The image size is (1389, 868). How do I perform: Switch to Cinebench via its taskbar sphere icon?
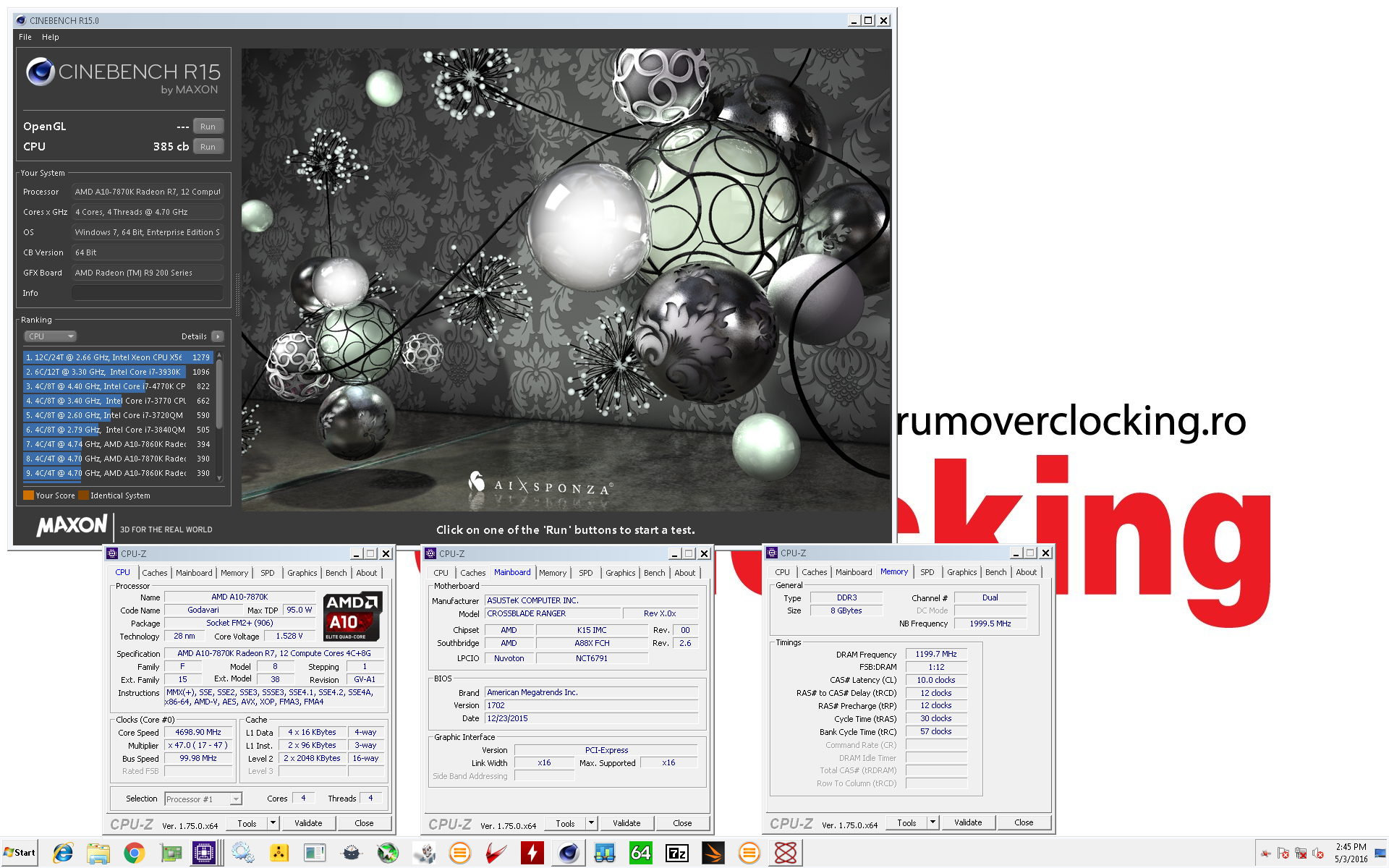569,854
